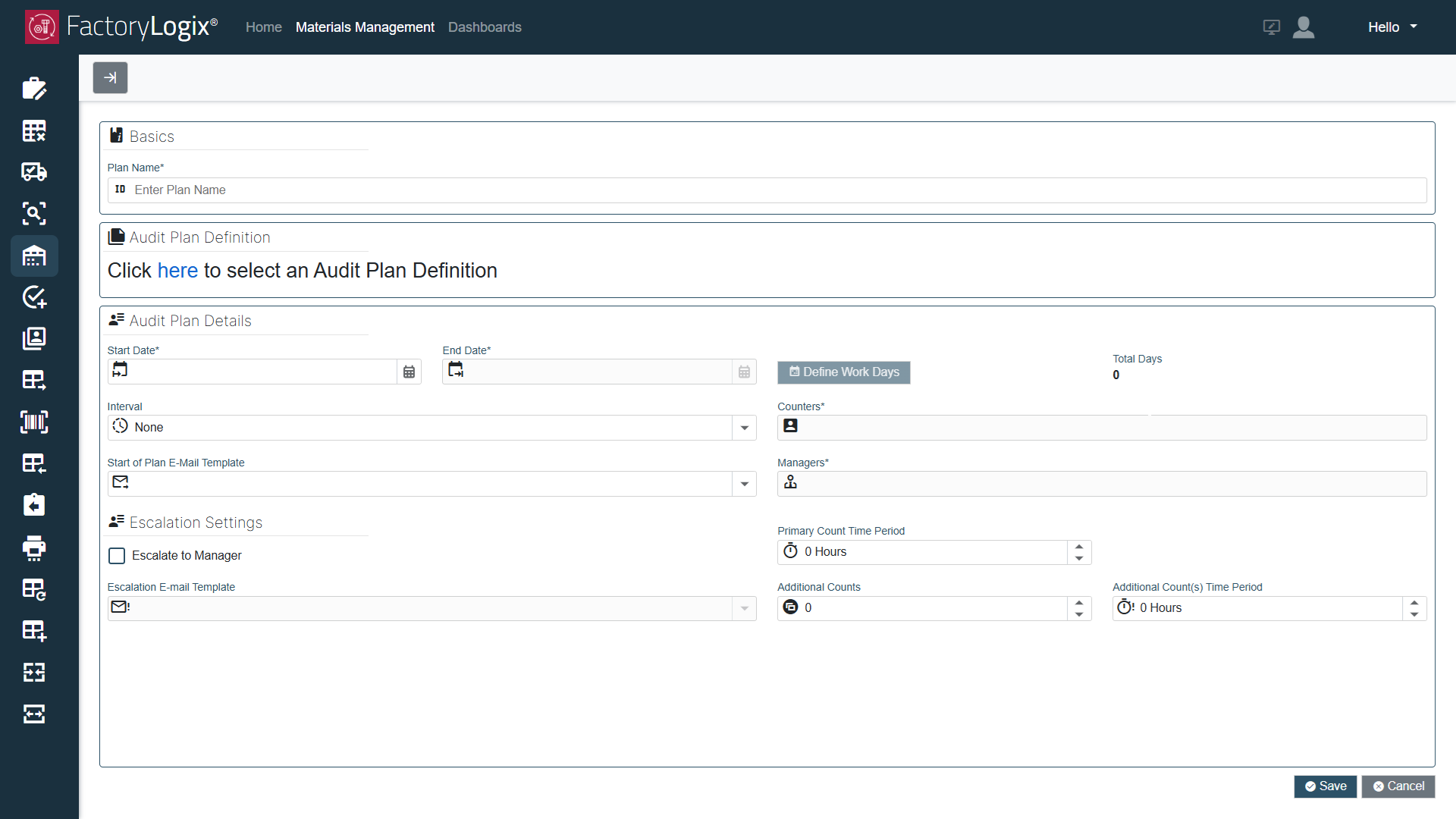Click here to select an Audit Plan Definition

click(177, 271)
